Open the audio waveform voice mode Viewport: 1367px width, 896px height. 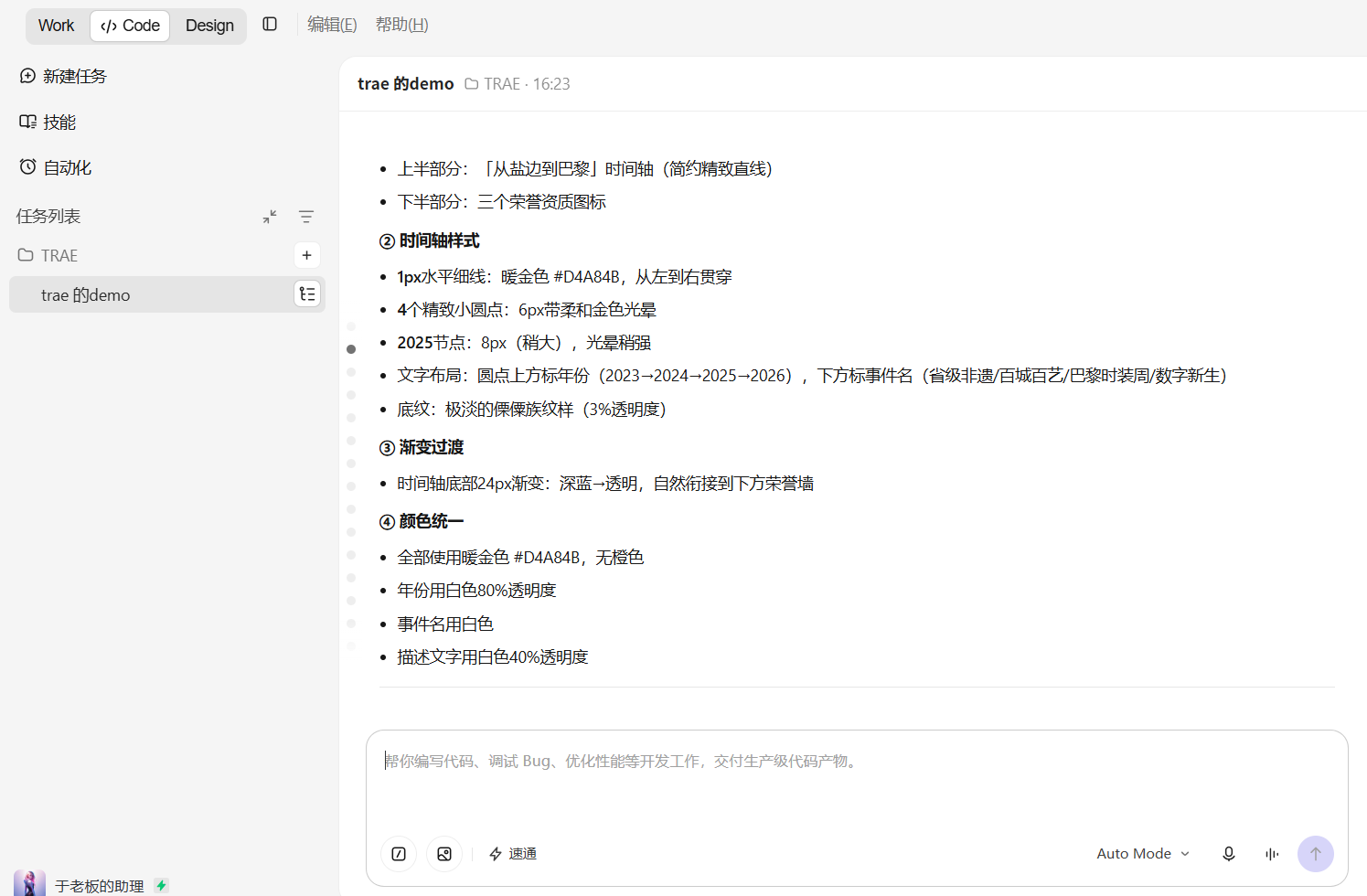pos(1272,854)
